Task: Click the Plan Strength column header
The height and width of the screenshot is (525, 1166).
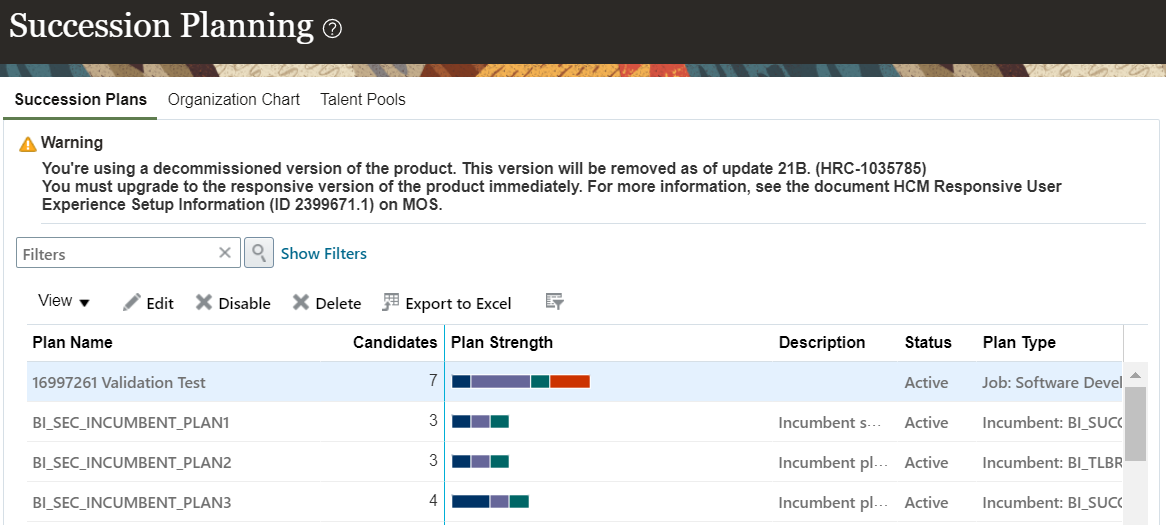Action: coord(502,342)
